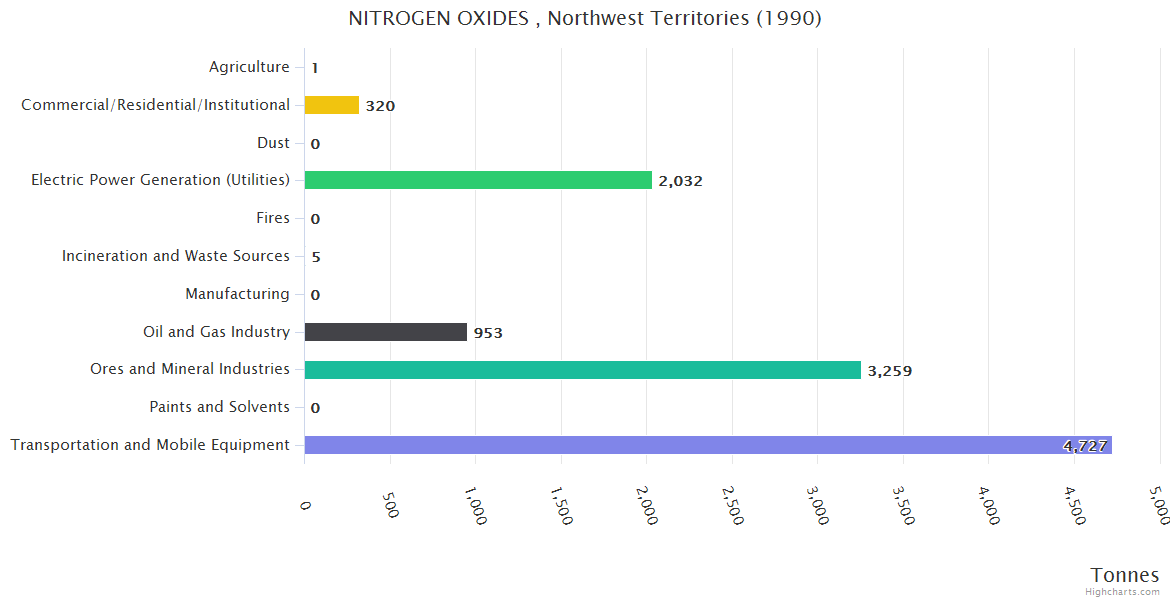The width and height of the screenshot is (1170, 600).
Task: Click the 320 data label
Action: click(x=380, y=106)
